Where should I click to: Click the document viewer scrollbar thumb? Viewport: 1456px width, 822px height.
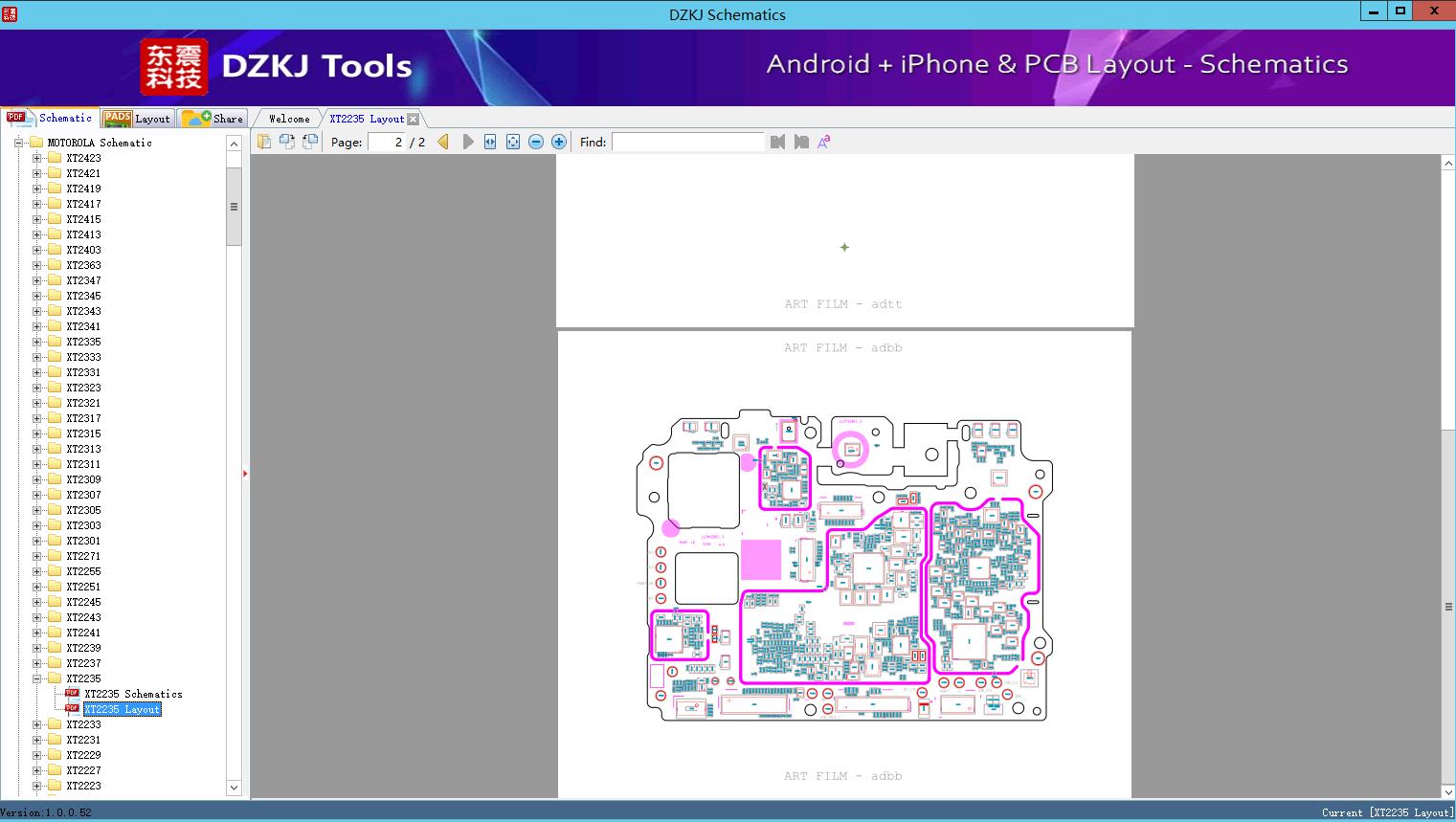coord(1448,607)
